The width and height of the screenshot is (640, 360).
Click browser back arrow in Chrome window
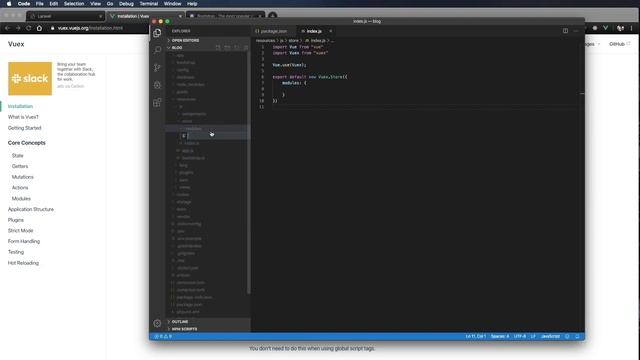(7, 28)
